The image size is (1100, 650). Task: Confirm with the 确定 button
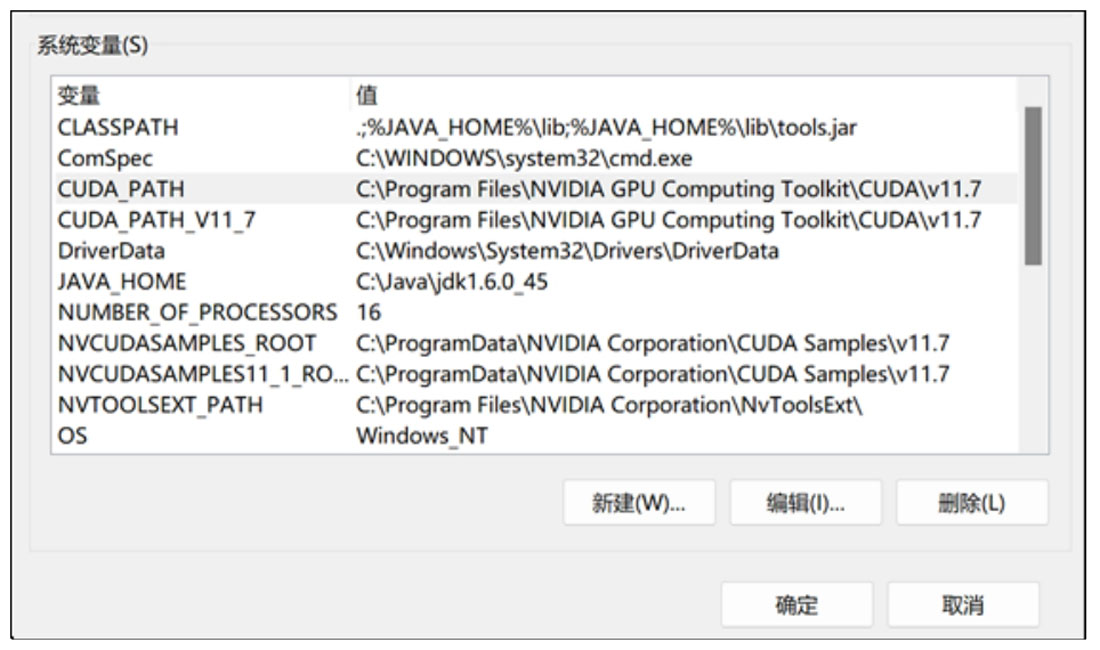[x=797, y=604]
